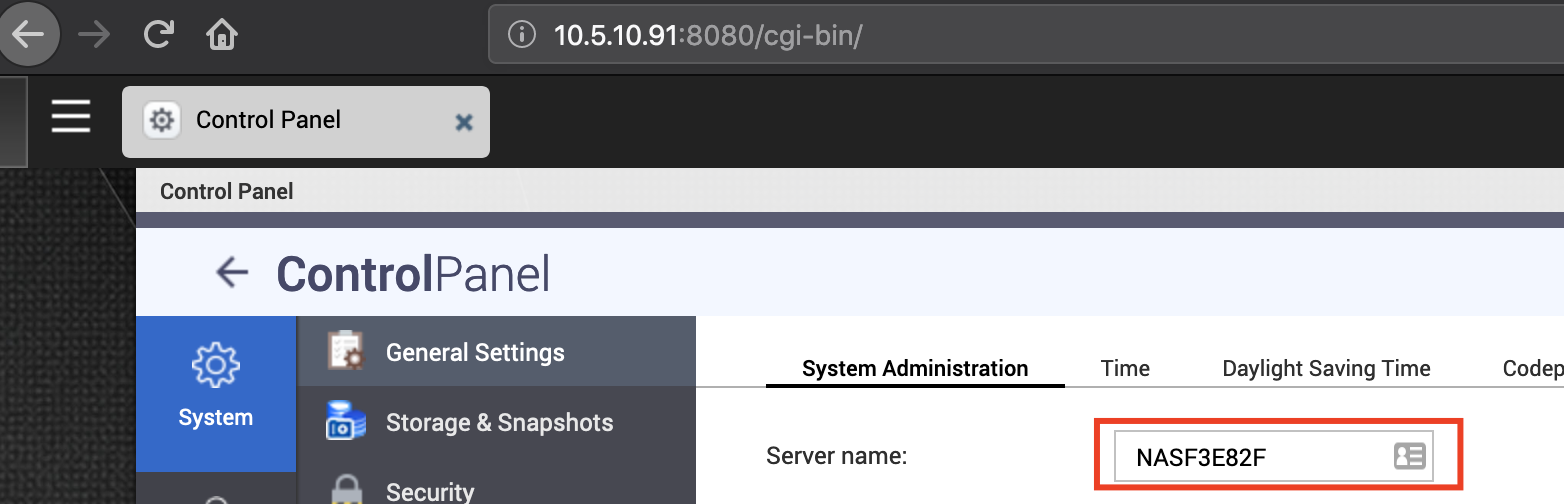Click the browser back arrow button
The height and width of the screenshot is (504, 1564).
28,35
